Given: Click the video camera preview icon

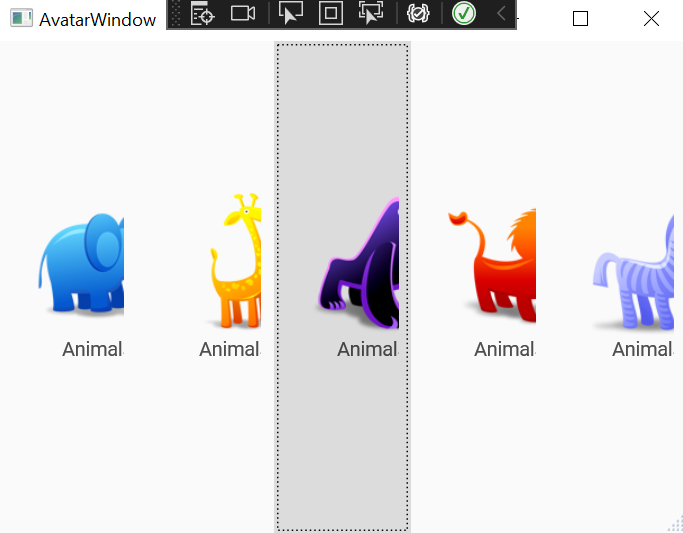Looking at the screenshot, I should pos(243,13).
